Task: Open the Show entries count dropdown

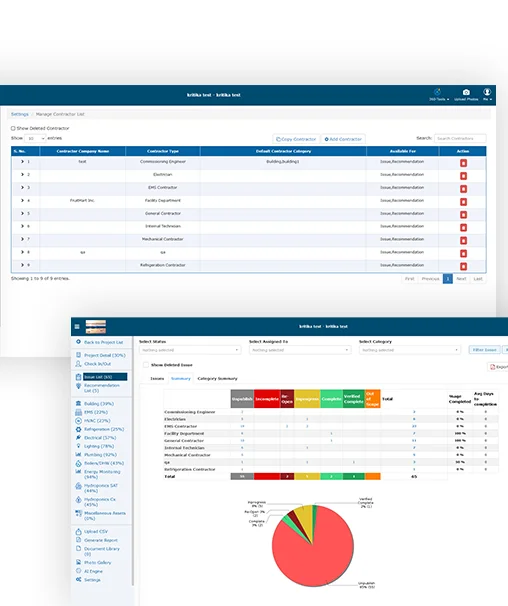Action: point(35,138)
